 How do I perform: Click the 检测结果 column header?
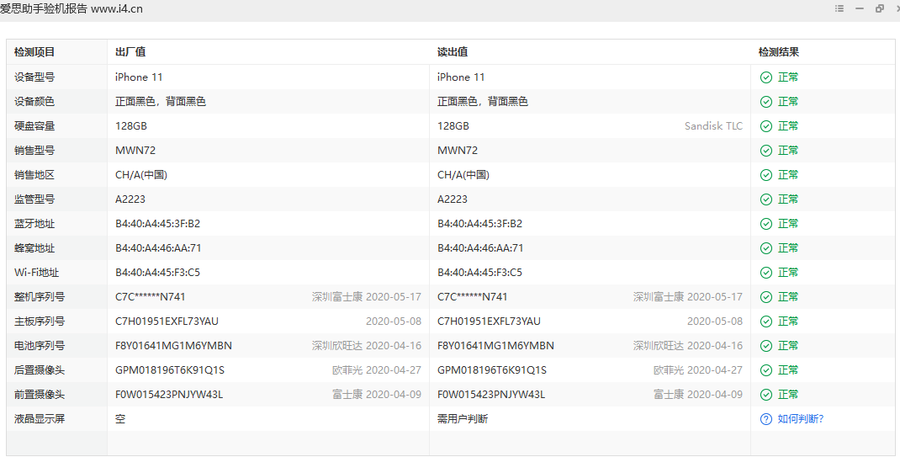point(779,52)
